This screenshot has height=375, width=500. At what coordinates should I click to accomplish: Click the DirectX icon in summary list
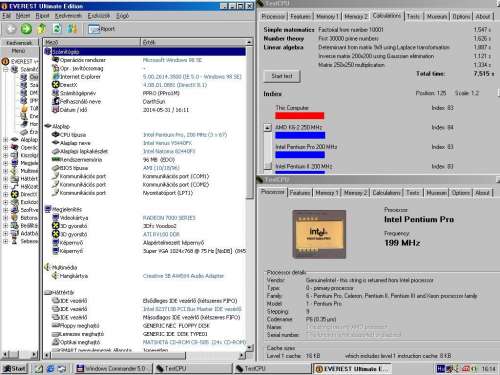tap(56, 85)
